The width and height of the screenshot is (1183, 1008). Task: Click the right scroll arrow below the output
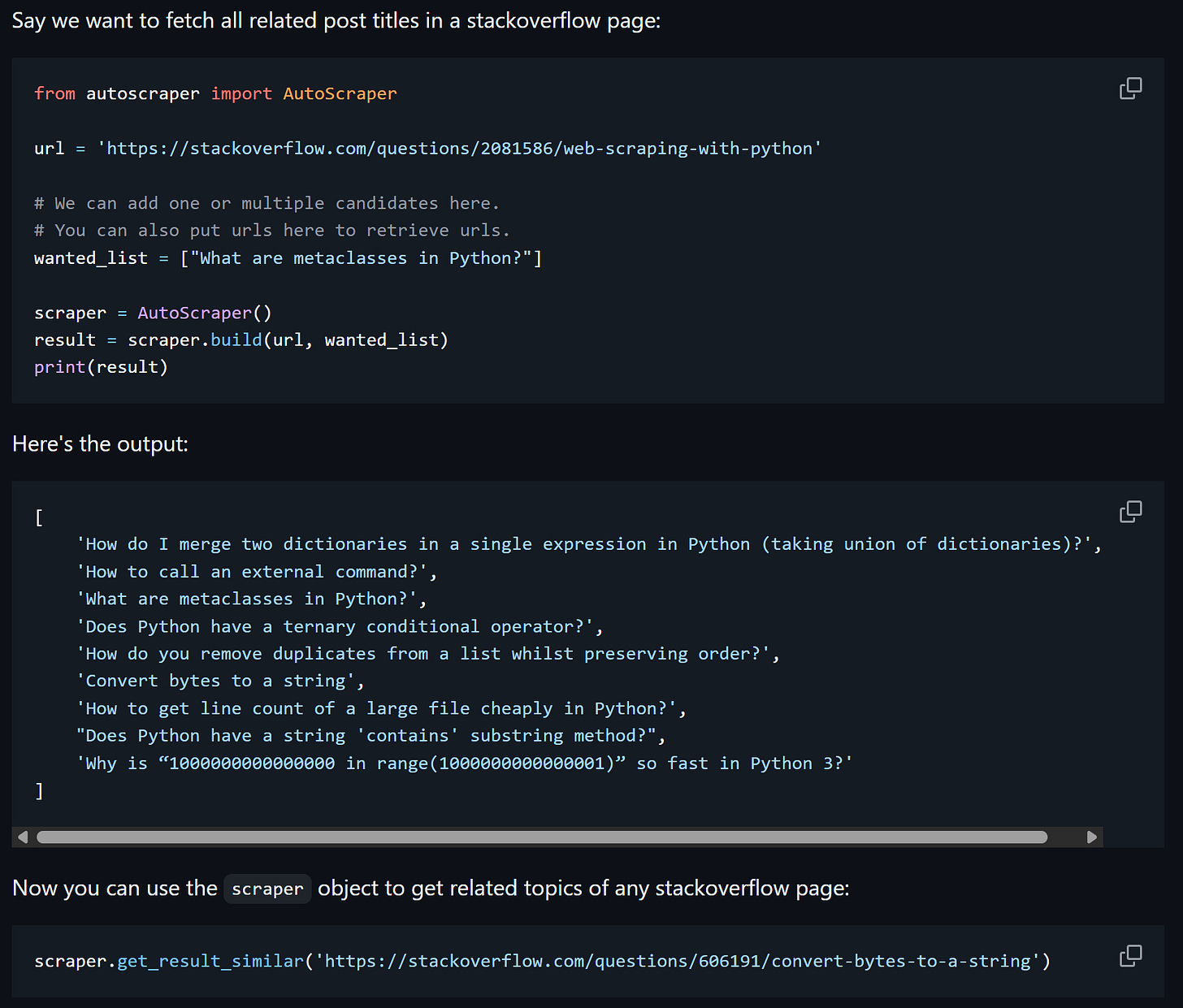pyautogui.click(x=1093, y=837)
